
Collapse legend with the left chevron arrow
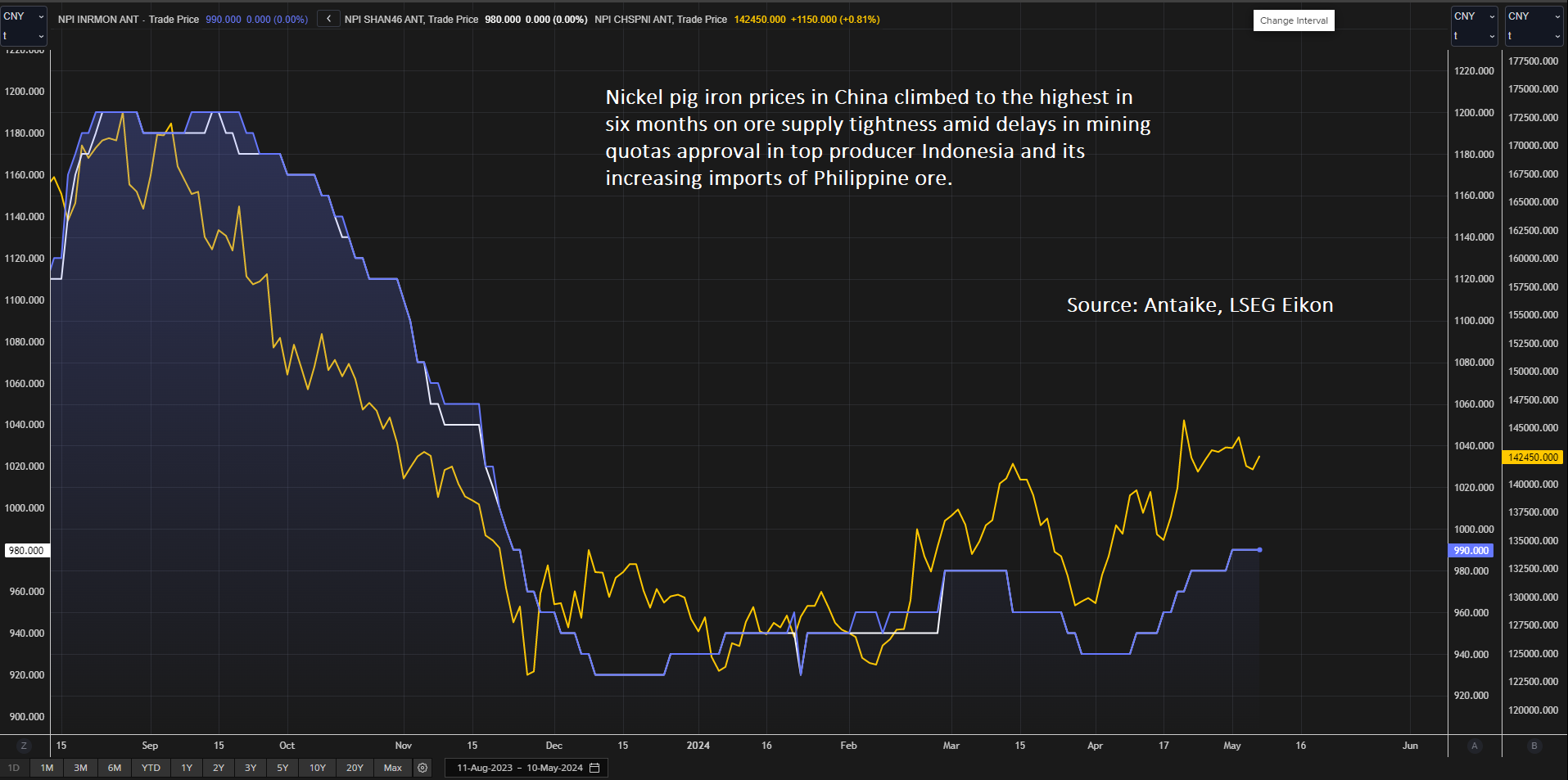[x=328, y=19]
